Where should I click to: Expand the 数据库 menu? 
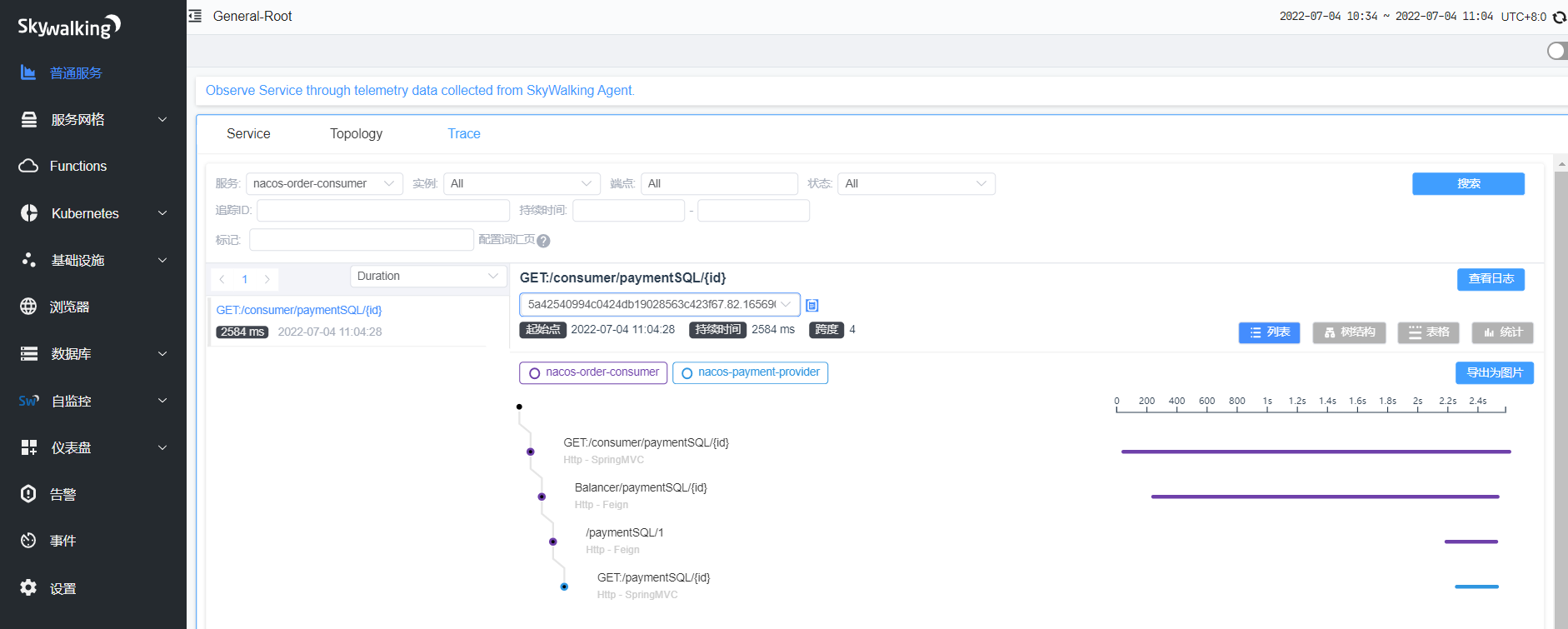click(x=162, y=354)
